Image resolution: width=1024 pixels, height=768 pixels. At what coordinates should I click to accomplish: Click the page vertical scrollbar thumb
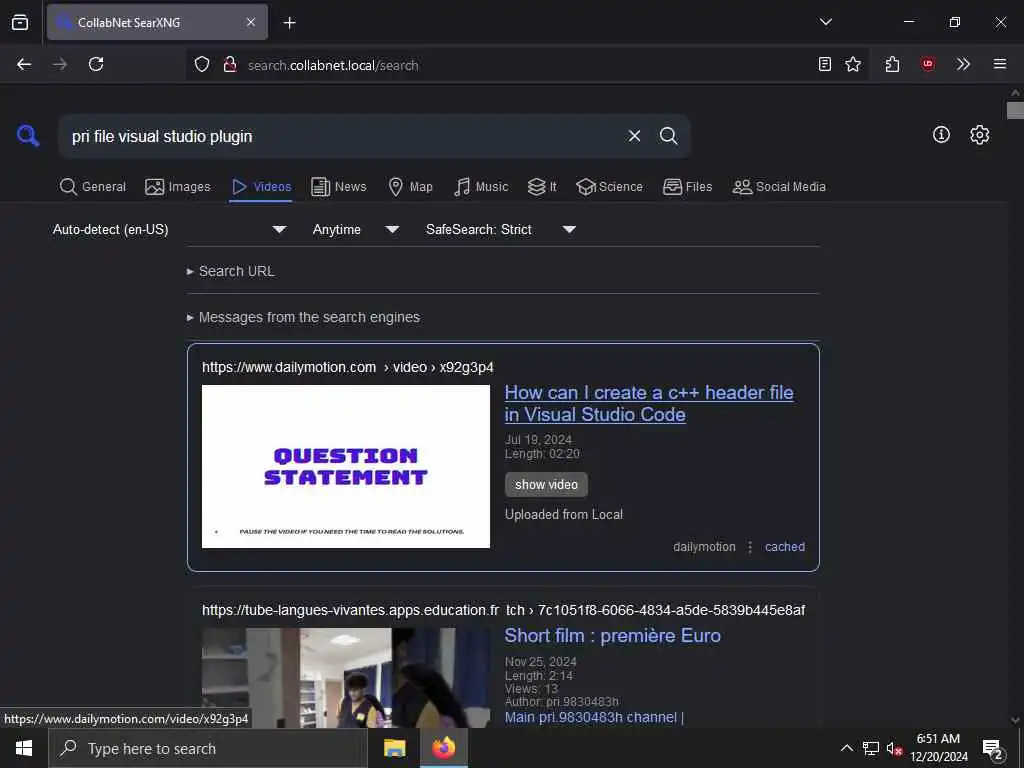(x=1015, y=110)
